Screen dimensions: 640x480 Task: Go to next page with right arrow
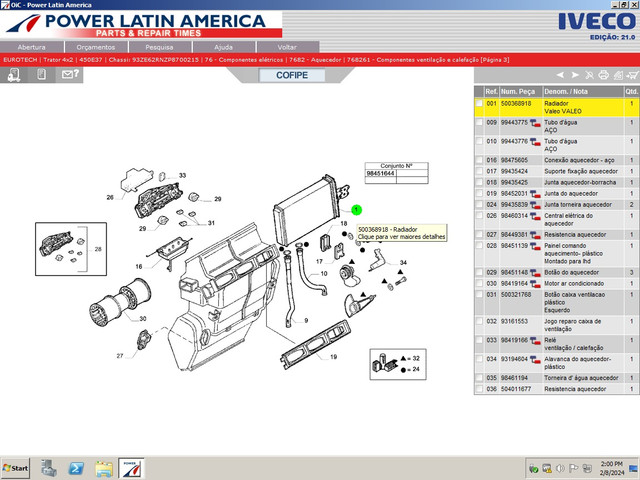coord(575,75)
